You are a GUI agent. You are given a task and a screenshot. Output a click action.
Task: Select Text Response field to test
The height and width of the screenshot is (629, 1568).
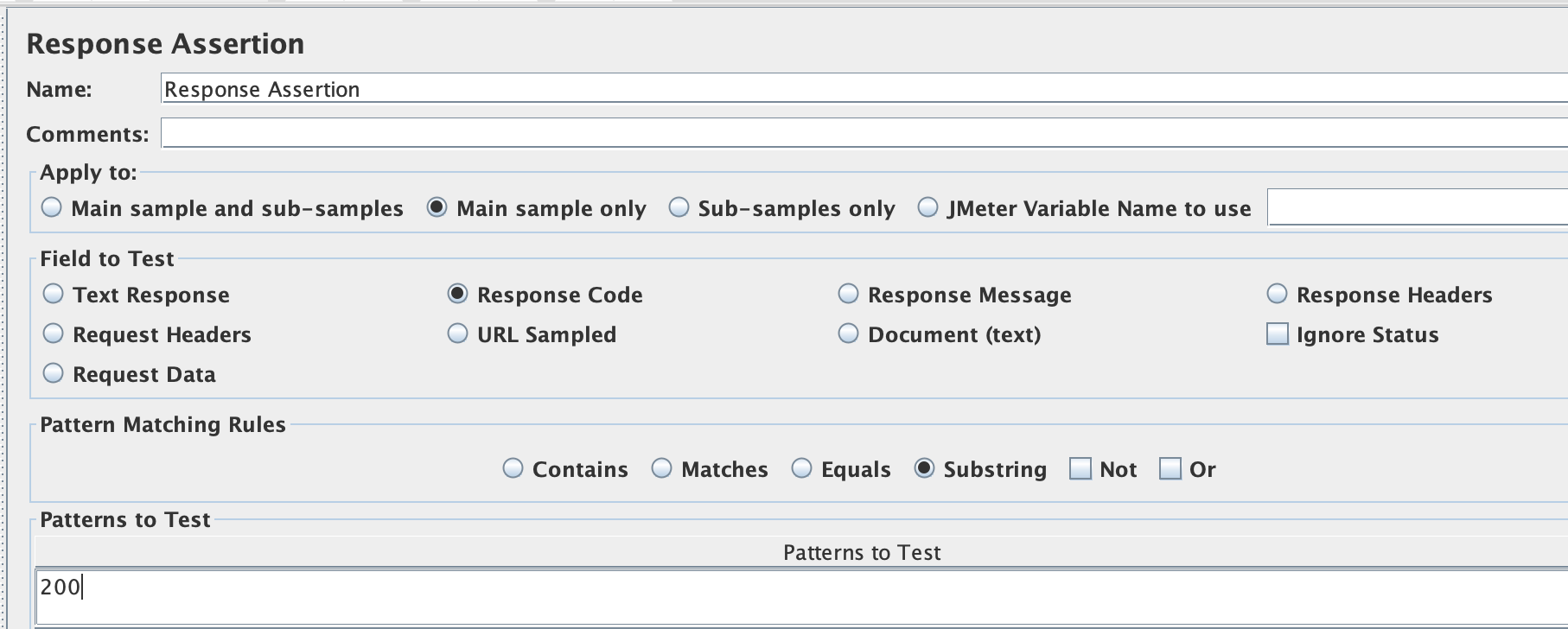54,295
